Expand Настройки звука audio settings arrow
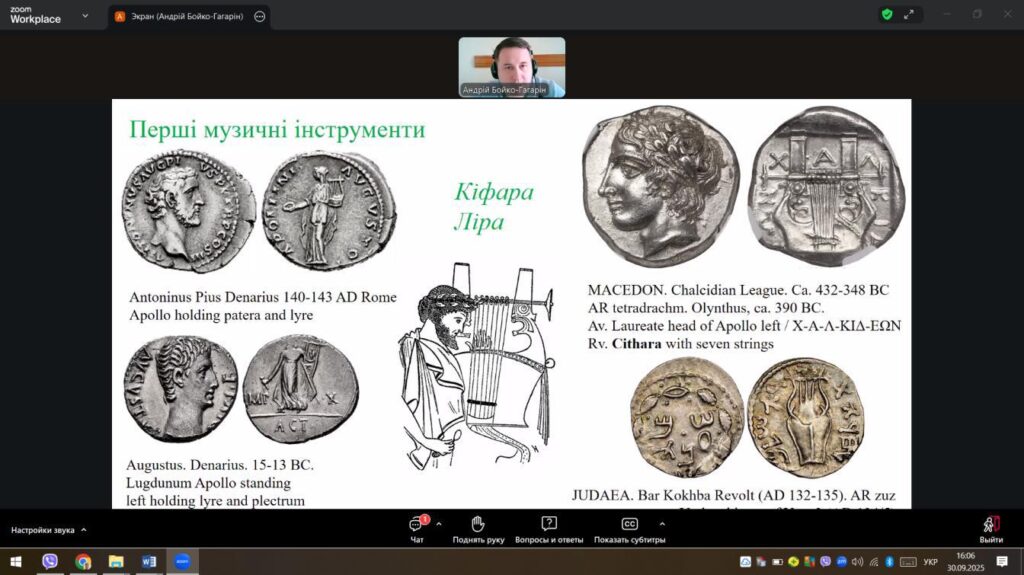 coord(84,530)
